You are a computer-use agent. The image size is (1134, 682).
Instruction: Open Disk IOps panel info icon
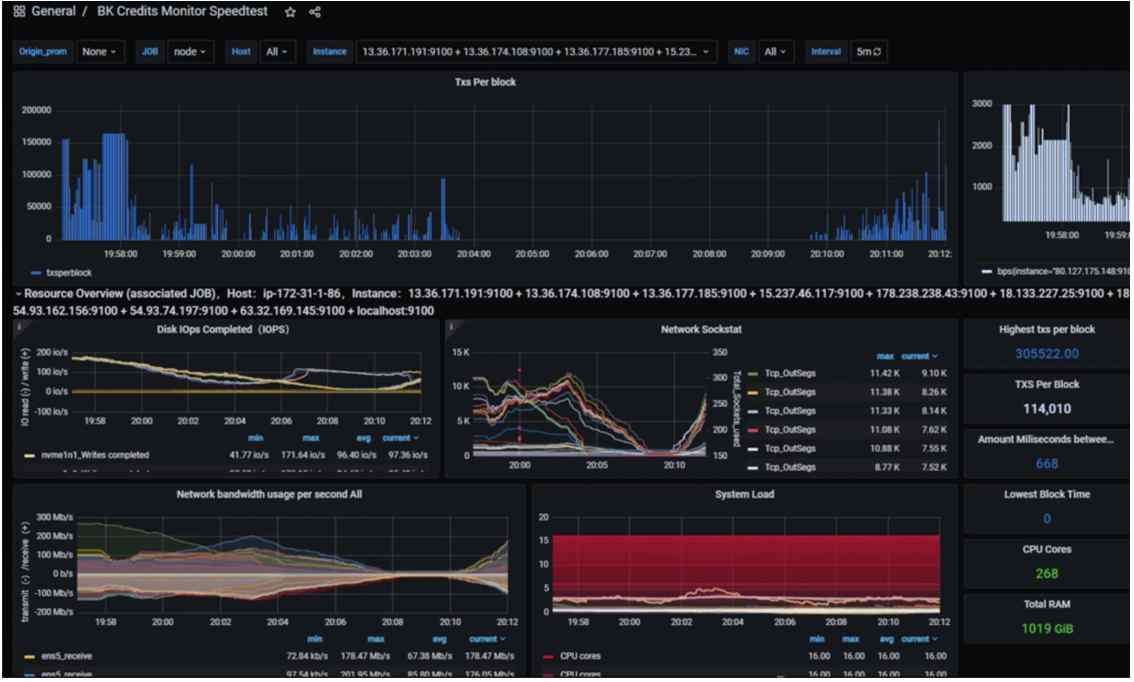pyautogui.click(x=19, y=327)
